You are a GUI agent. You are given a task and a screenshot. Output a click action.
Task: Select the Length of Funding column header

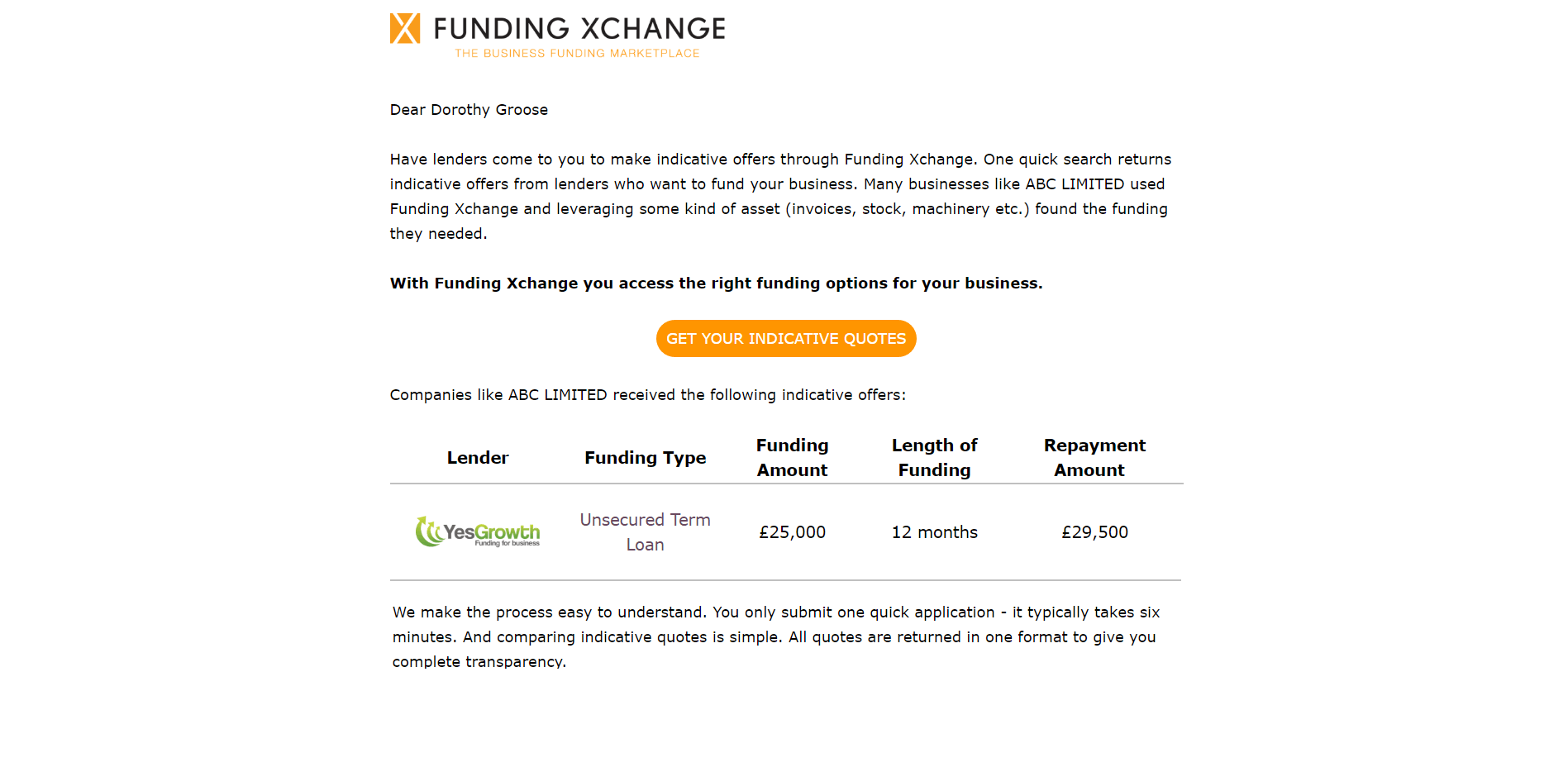[x=935, y=458]
